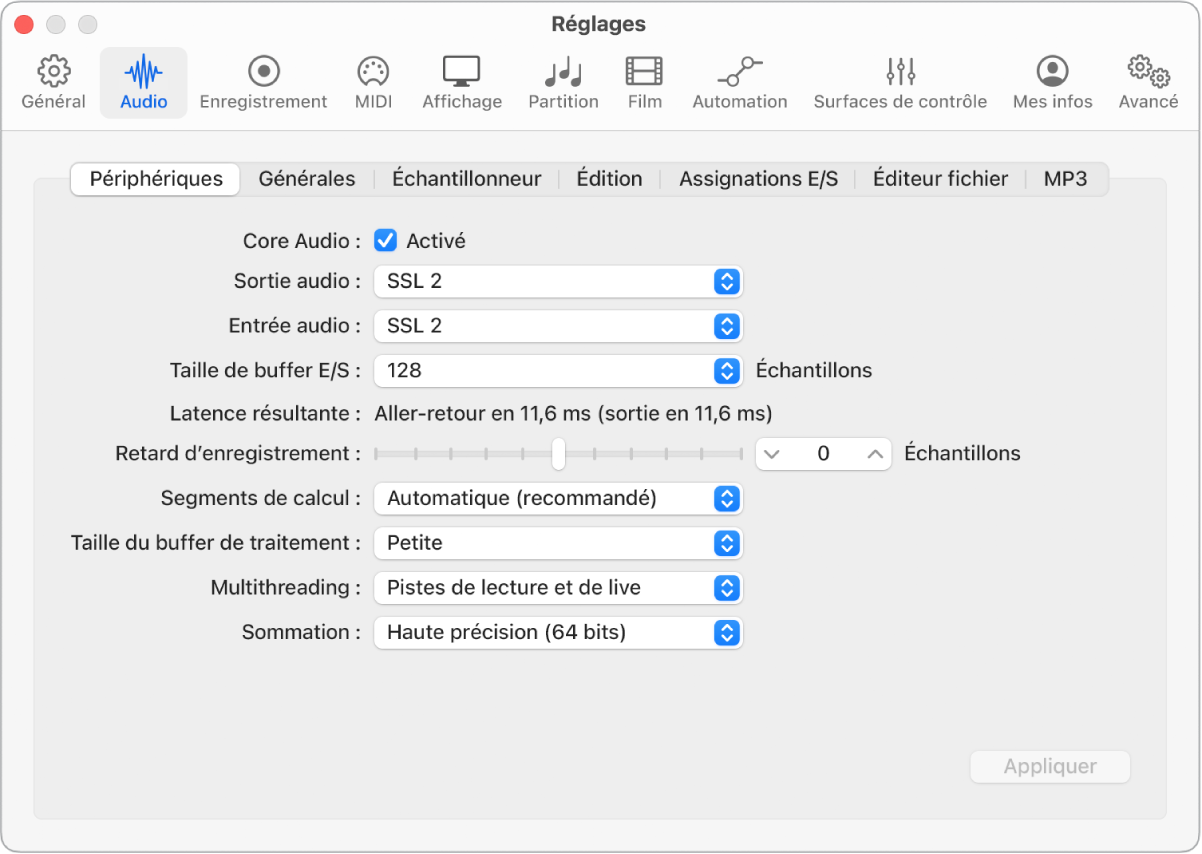Click the Appliquer button
This screenshot has width=1202, height=854.
pyautogui.click(x=1049, y=766)
